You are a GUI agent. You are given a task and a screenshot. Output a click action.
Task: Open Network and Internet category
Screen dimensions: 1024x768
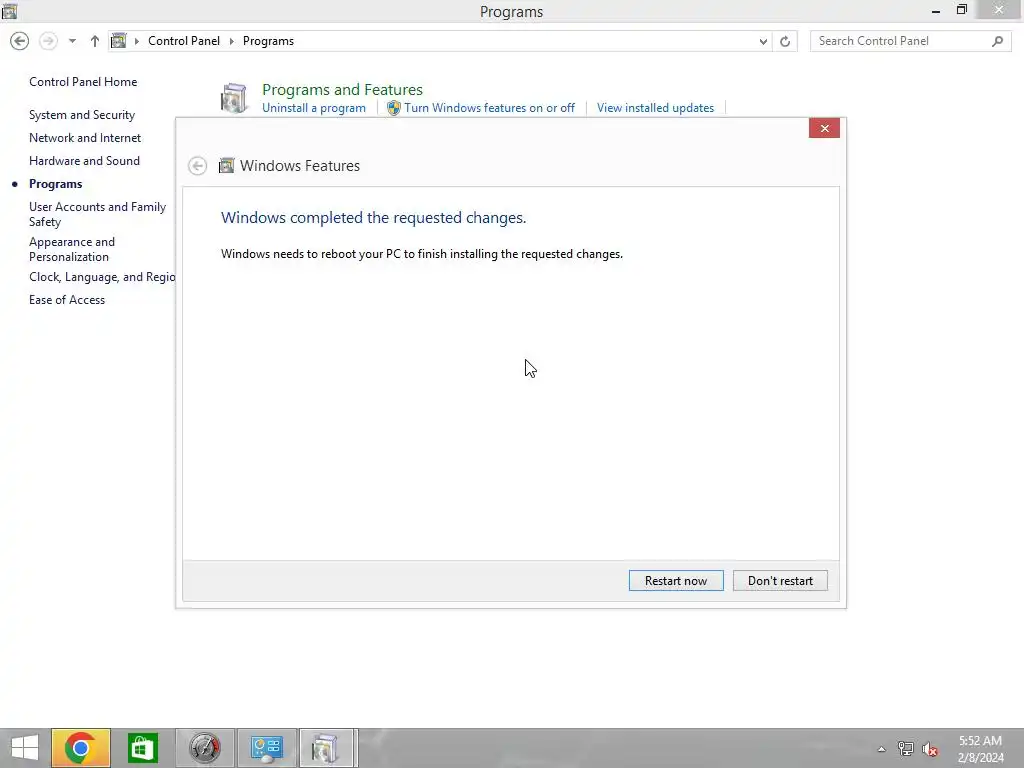pos(85,138)
